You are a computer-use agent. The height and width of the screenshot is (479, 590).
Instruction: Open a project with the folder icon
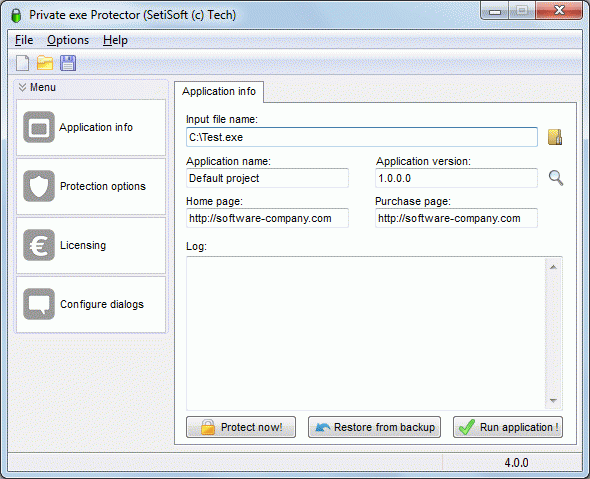click(x=45, y=63)
